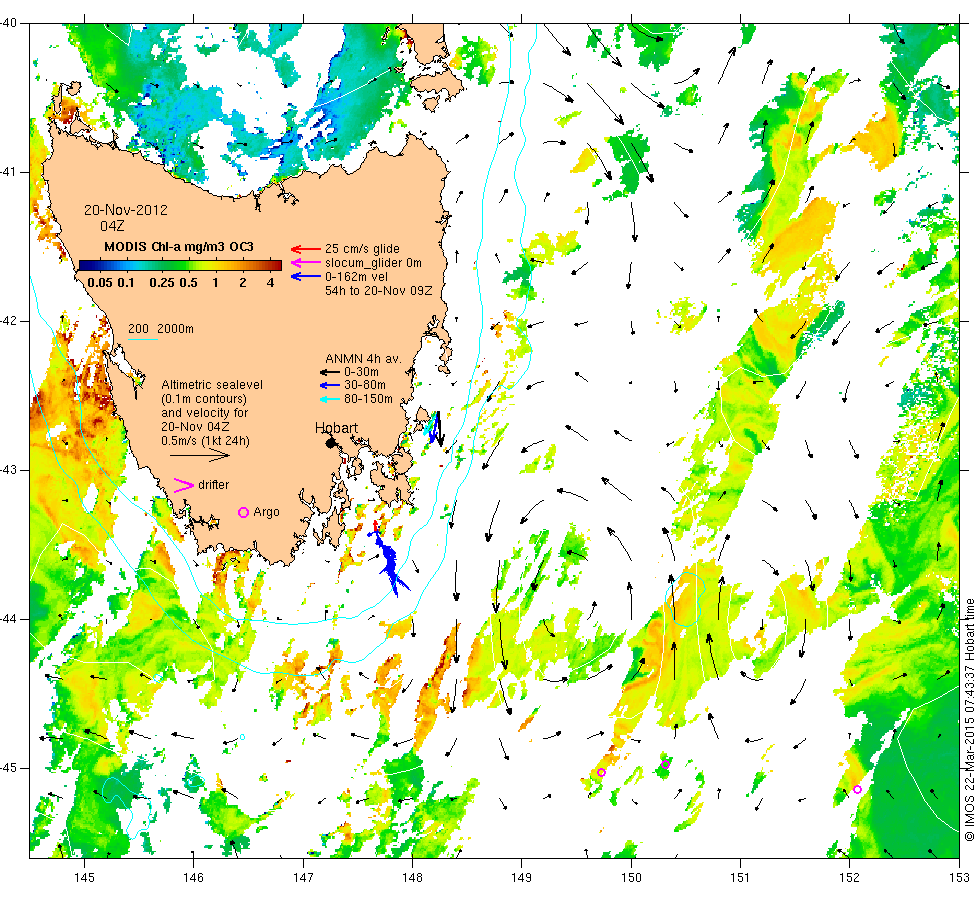
Task: Click longitude axis label 145
Action: tap(84, 878)
